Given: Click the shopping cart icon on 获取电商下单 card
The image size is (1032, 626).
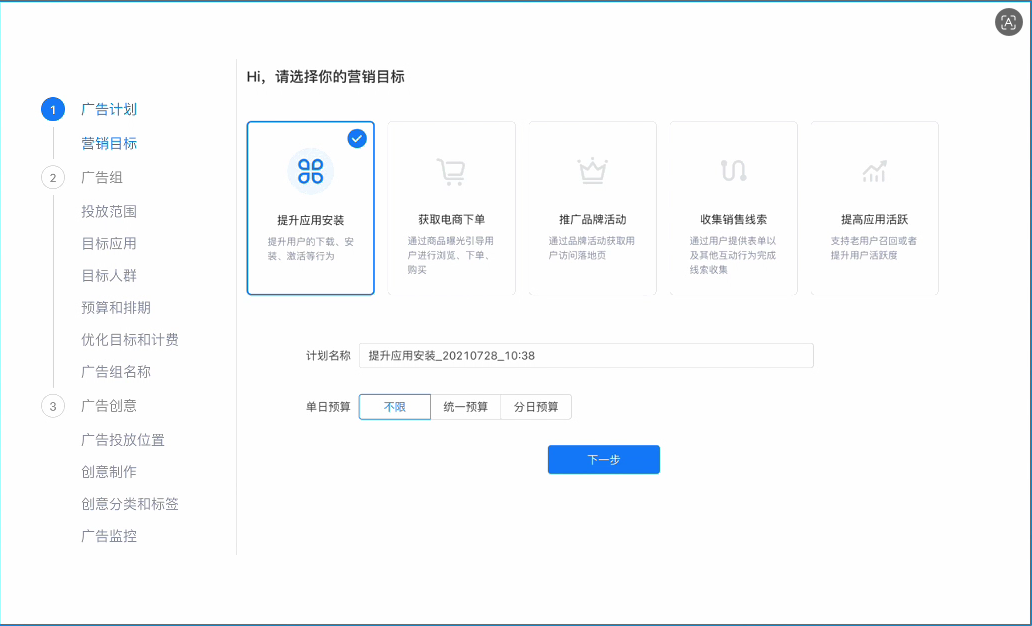Looking at the screenshot, I should [450, 170].
